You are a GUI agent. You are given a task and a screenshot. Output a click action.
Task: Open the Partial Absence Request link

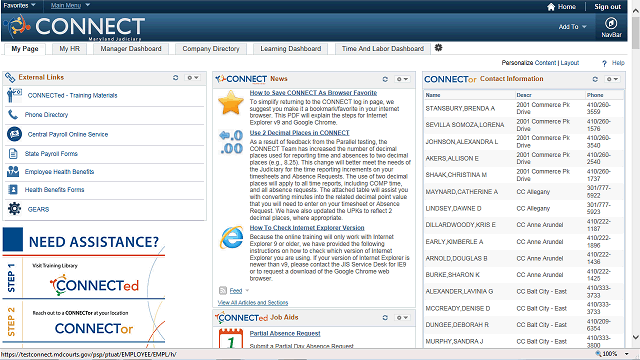click(x=285, y=333)
